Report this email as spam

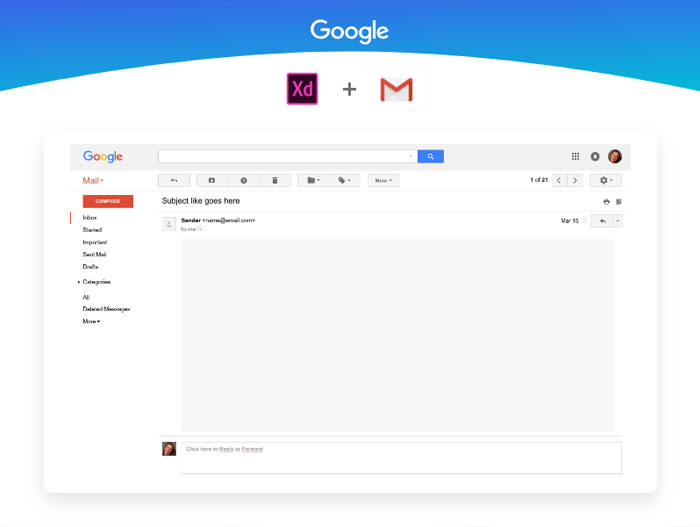(x=243, y=180)
